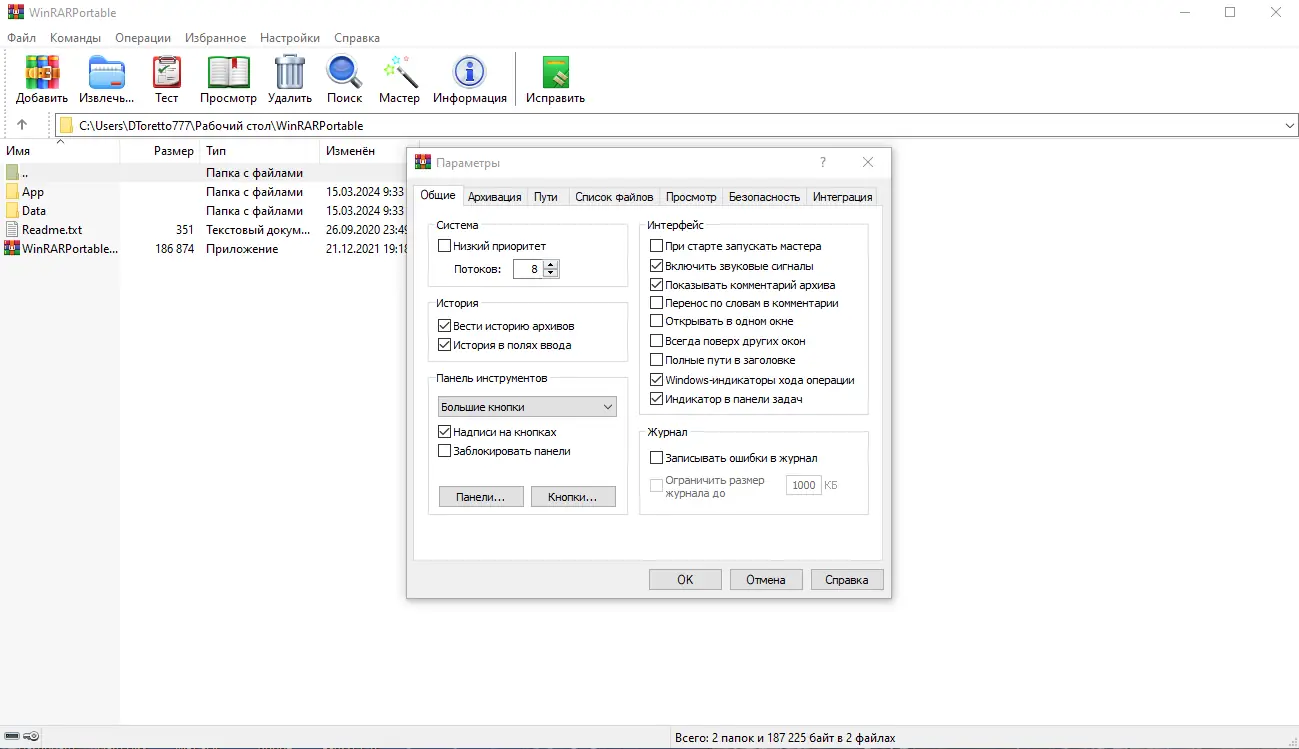Image resolution: width=1299 pixels, height=749 pixels.
Task: Click the Справка button in dialog
Action: [847, 580]
